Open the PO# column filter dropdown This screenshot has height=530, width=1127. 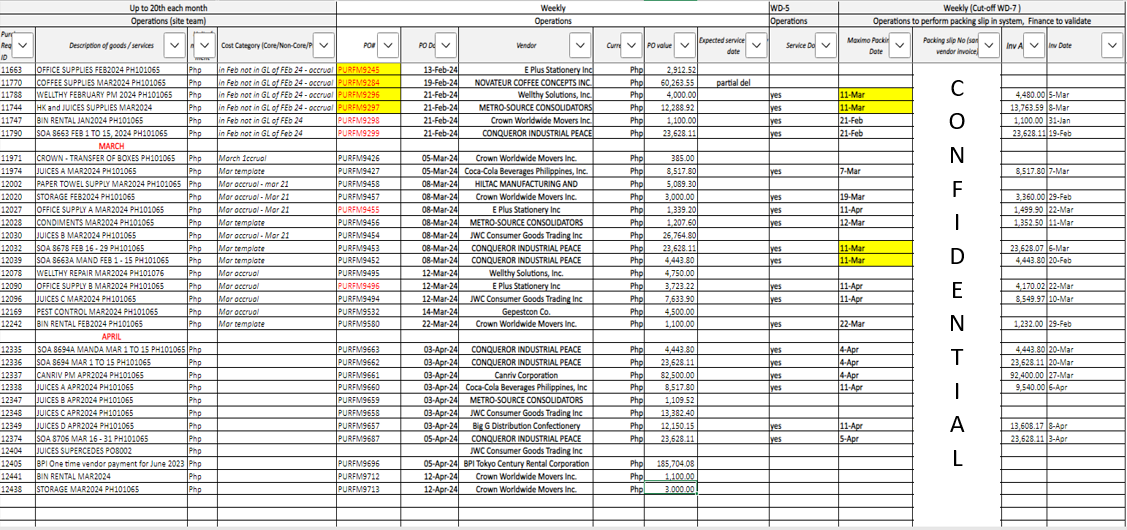point(387,45)
